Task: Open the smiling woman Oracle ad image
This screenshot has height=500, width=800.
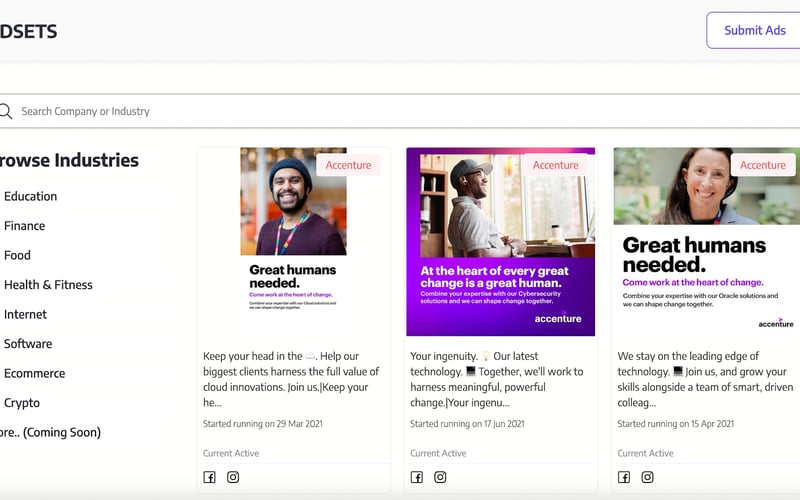Action: (x=707, y=242)
